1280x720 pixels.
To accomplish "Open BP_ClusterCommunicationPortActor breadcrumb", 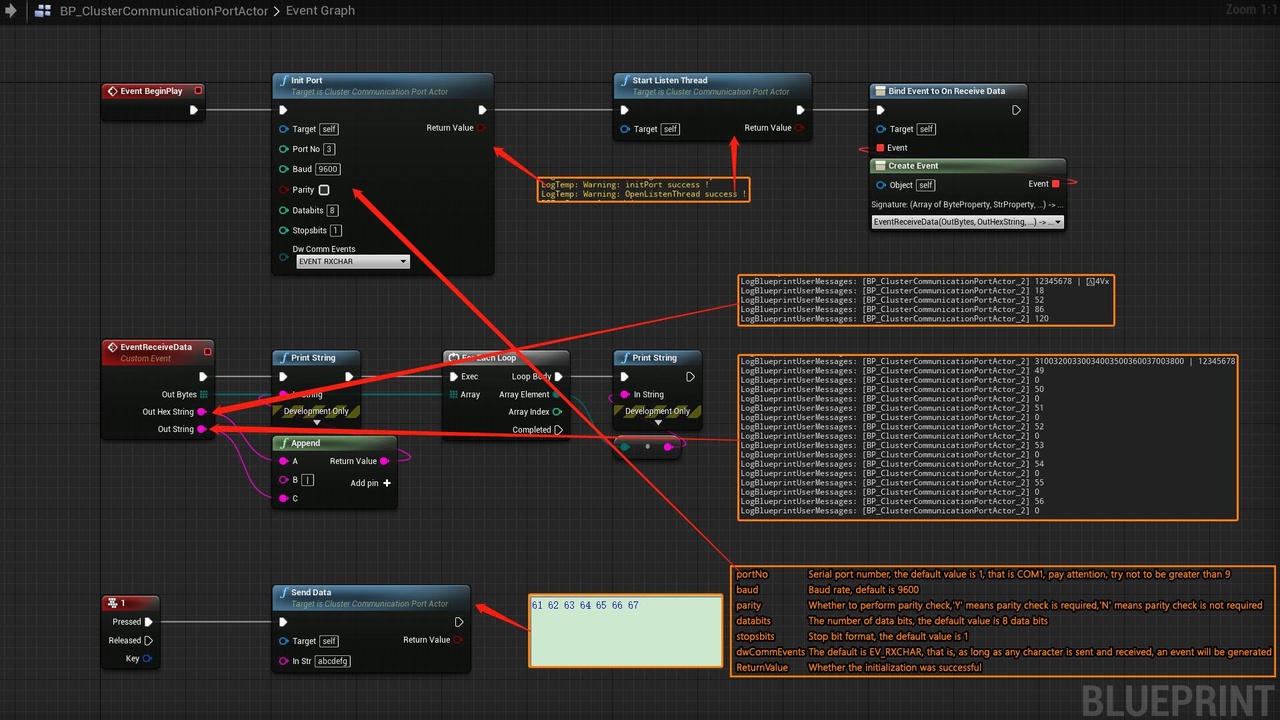I will click(x=163, y=11).
